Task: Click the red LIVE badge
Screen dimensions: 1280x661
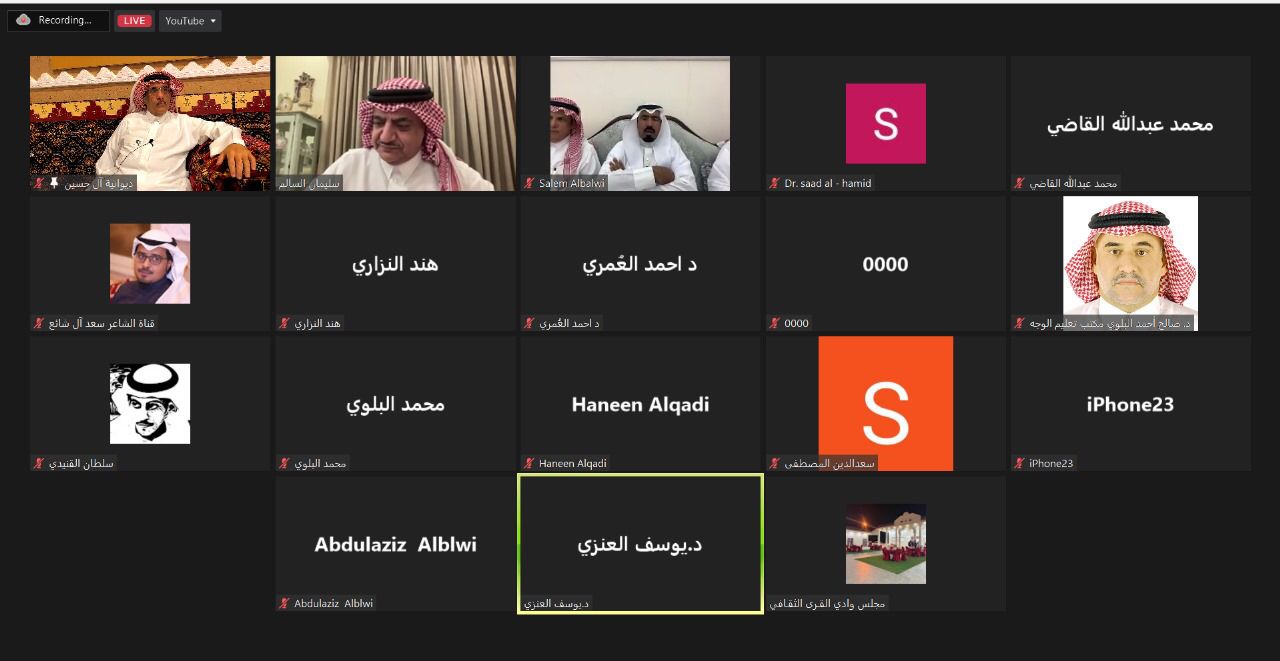Action: pos(134,21)
